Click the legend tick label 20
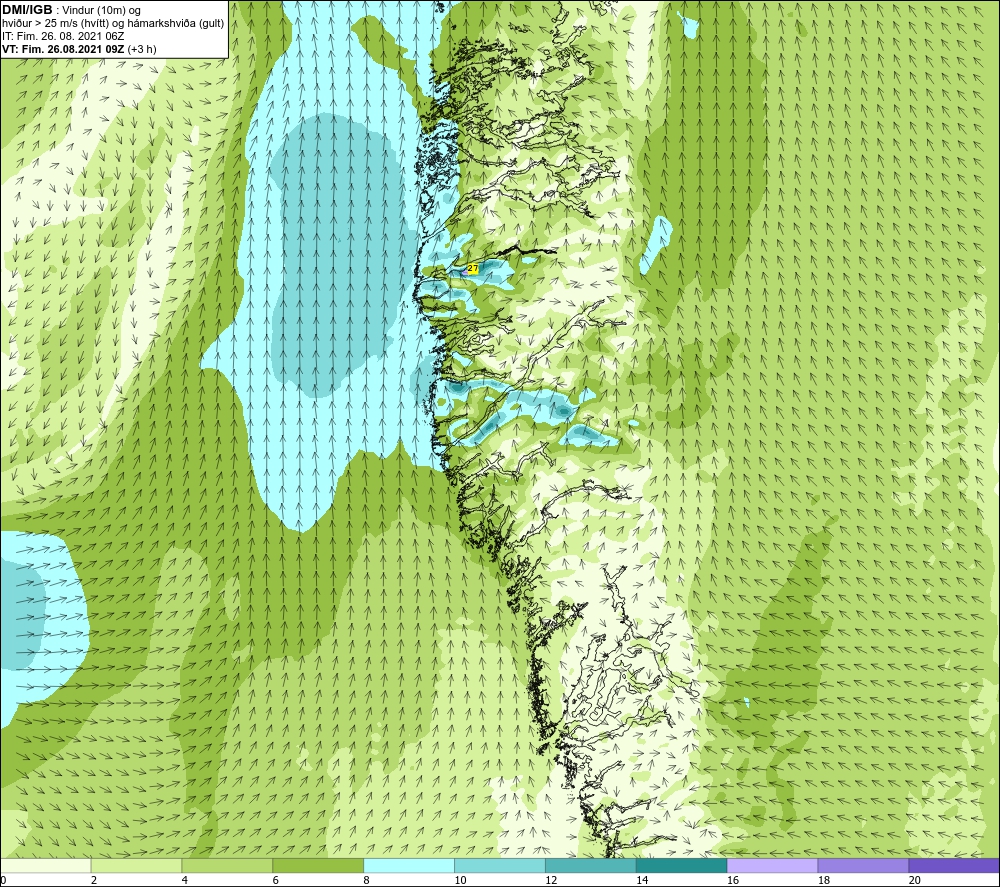The height and width of the screenshot is (887, 1000). [x=915, y=880]
